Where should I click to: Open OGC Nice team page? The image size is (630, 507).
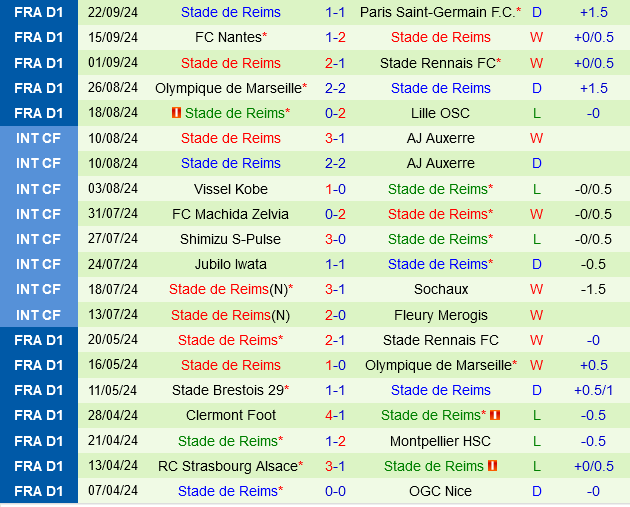pos(441,491)
